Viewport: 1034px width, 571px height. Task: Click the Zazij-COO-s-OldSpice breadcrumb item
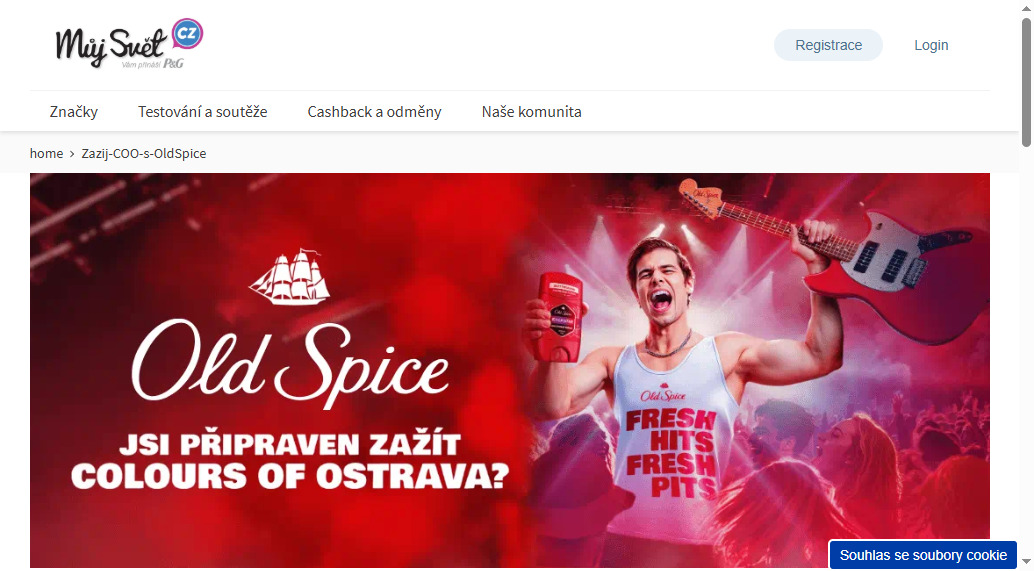[144, 154]
